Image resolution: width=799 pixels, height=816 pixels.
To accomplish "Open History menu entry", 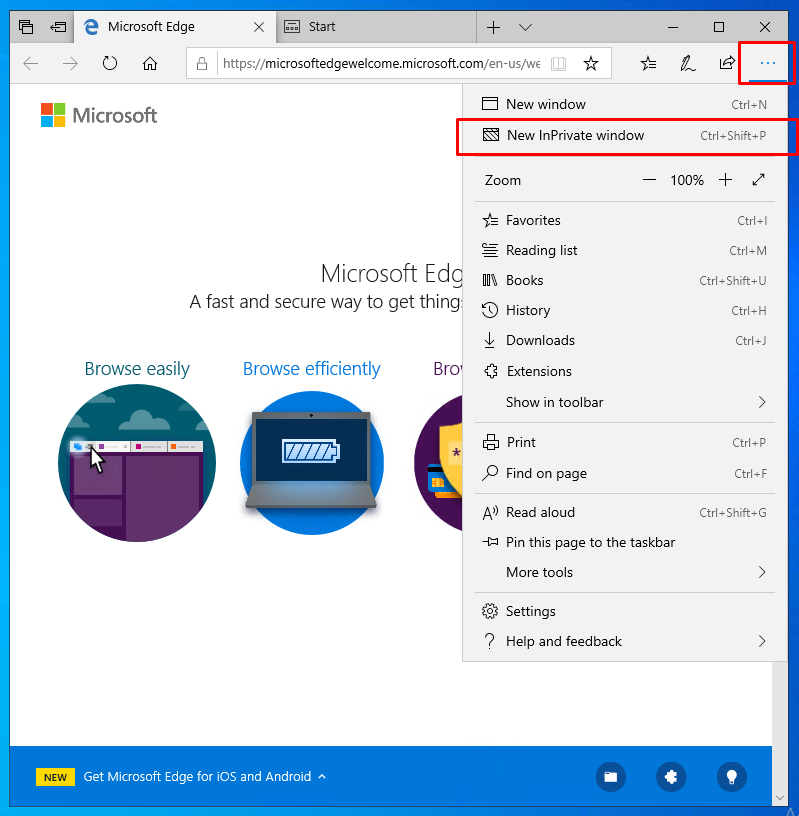I will 625,311.
